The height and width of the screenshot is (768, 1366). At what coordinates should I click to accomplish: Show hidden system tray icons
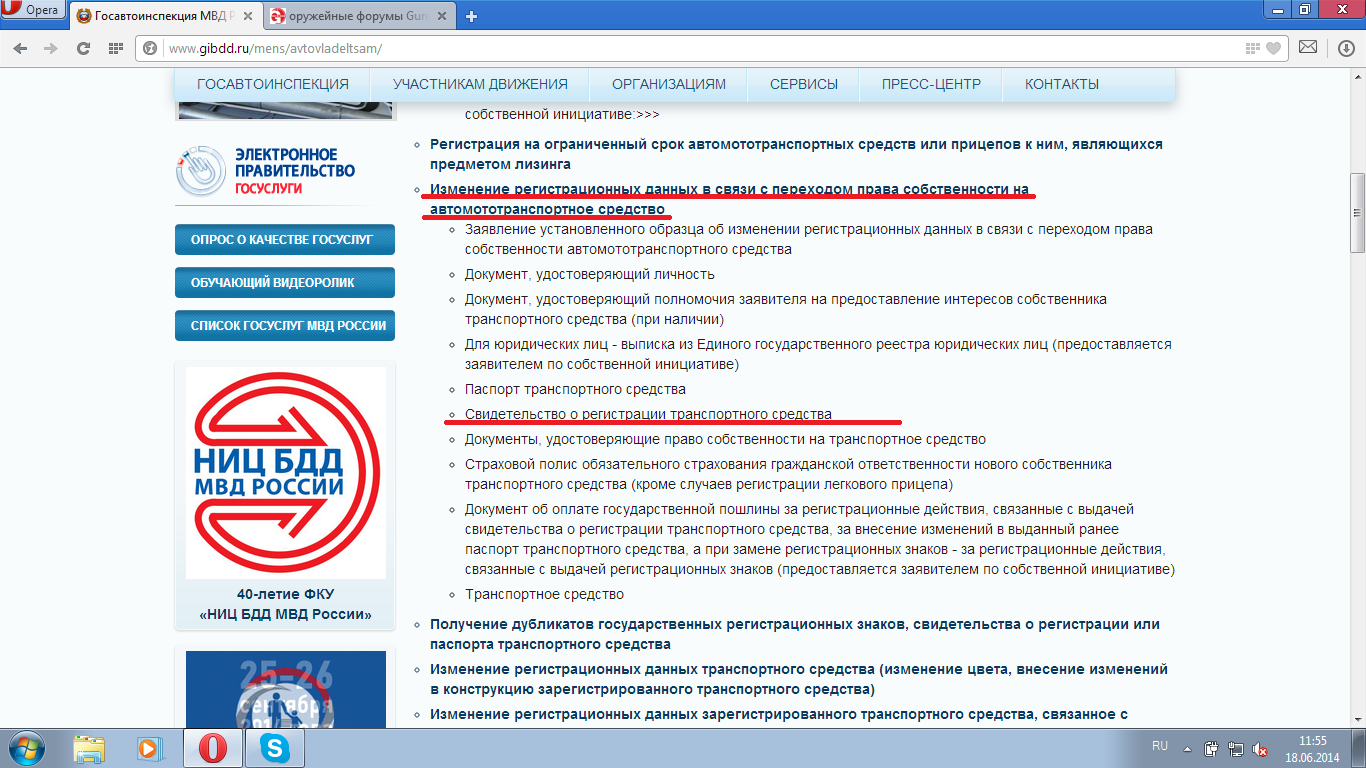tap(1187, 747)
